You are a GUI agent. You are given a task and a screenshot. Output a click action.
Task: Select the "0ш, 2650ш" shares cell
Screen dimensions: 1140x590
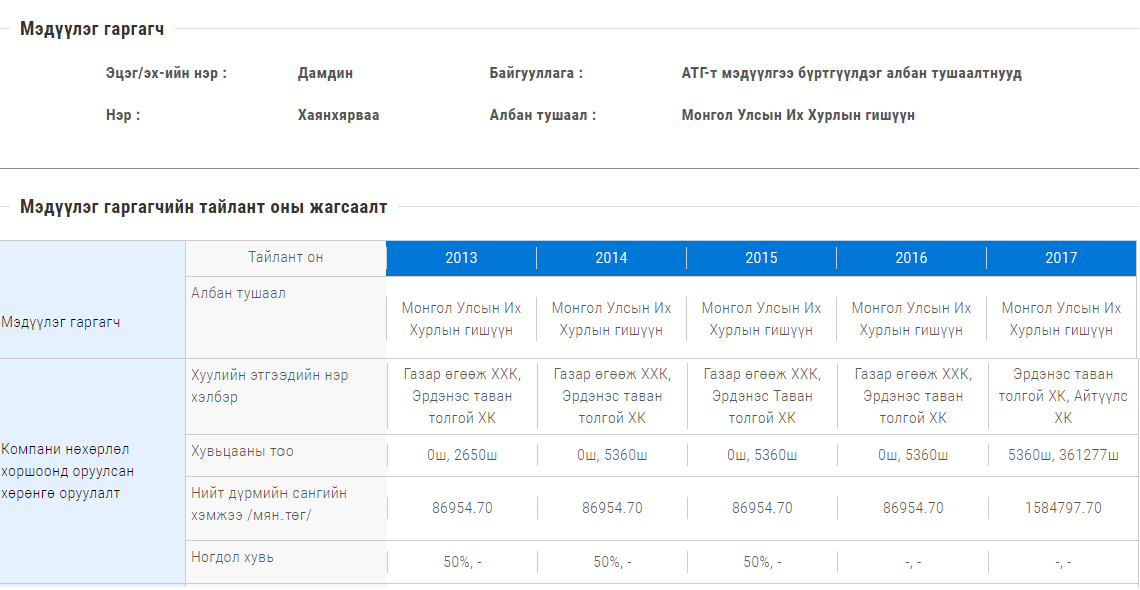(461, 456)
